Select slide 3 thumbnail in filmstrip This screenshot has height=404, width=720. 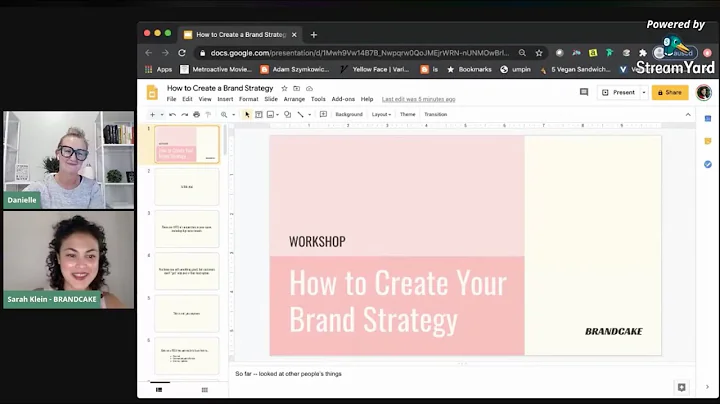point(187,229)
